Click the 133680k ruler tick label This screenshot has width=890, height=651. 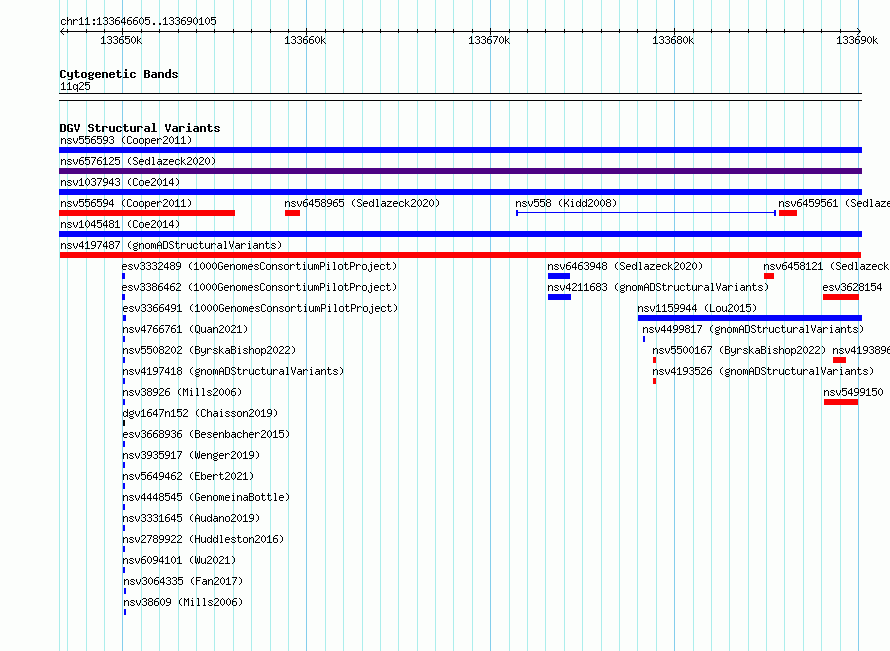[x=673, y=40]
